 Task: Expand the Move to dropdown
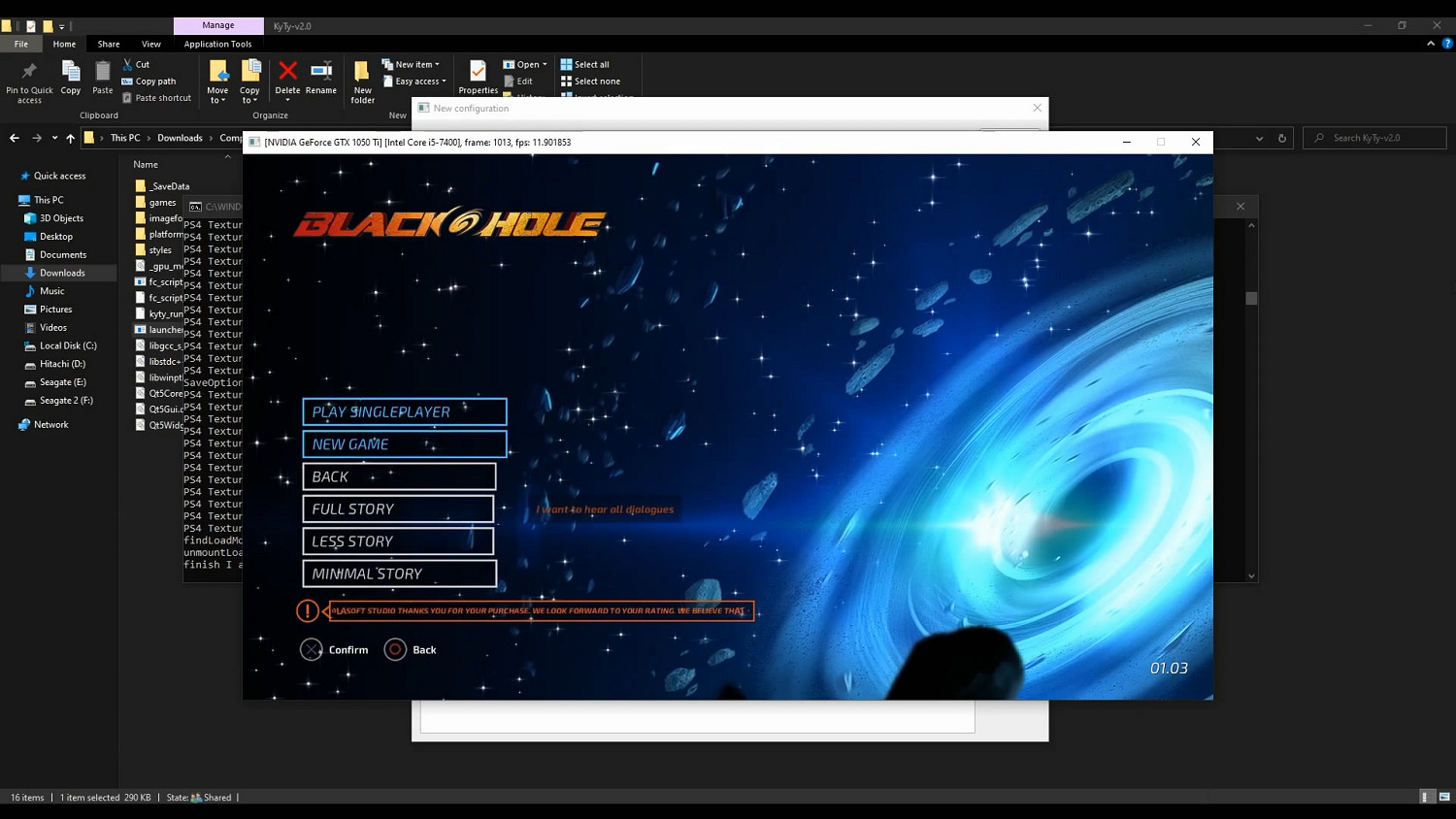[x=217, y=78]
